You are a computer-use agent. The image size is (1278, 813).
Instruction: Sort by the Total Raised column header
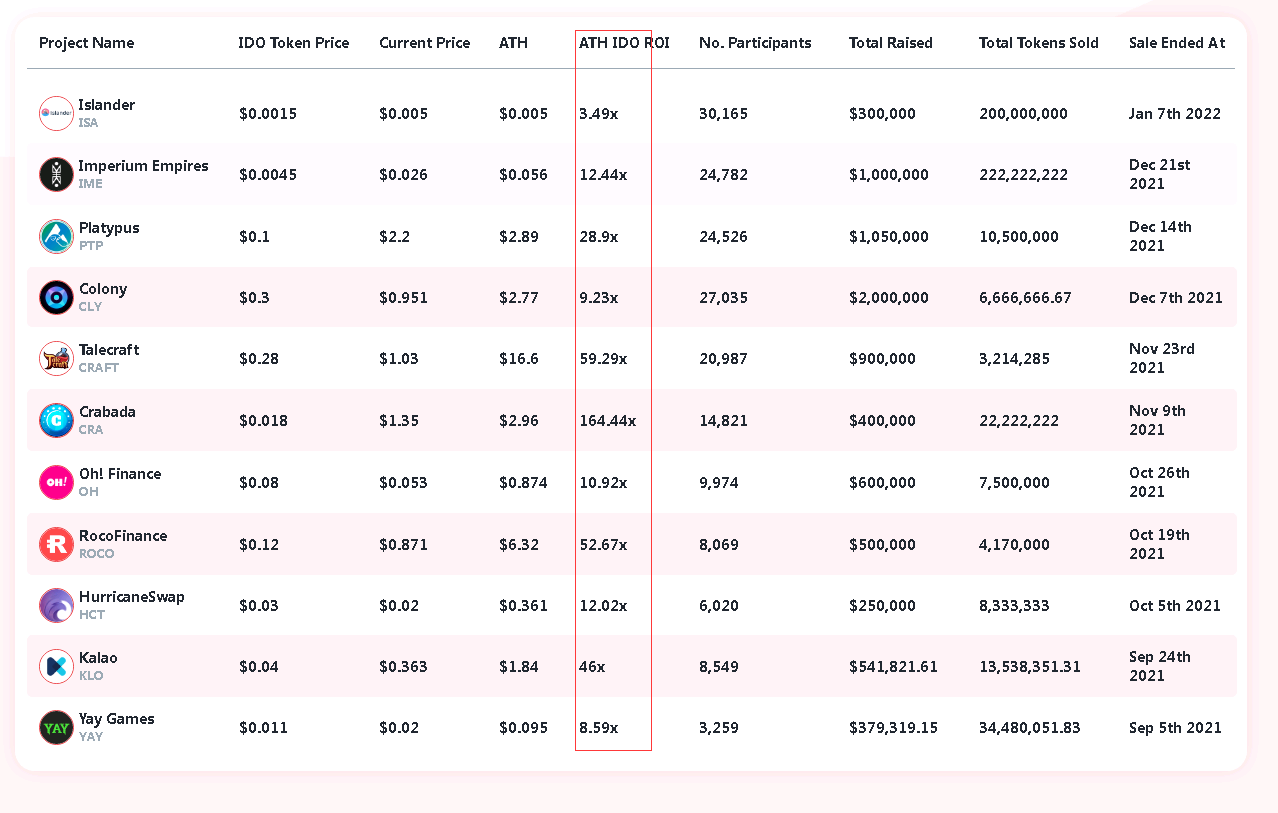tap(890, 43)
